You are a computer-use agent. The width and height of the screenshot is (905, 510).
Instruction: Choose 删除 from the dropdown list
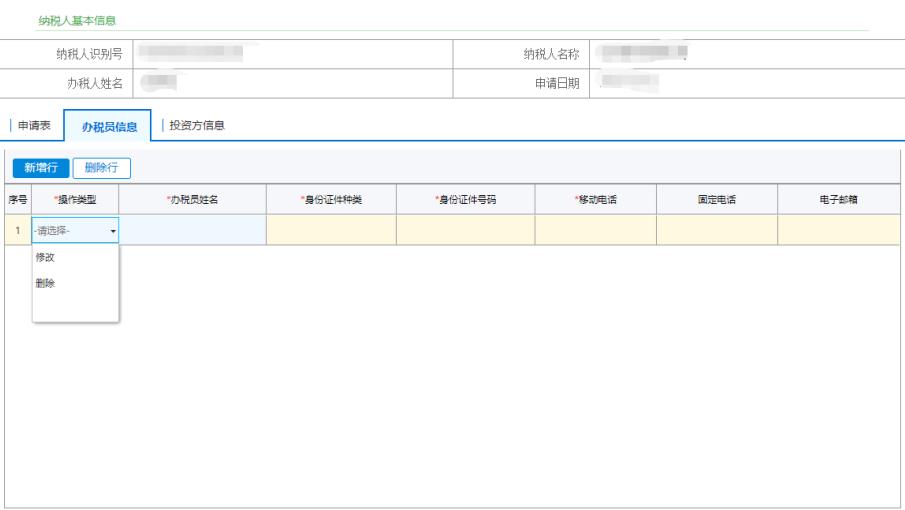coord(46,284)
